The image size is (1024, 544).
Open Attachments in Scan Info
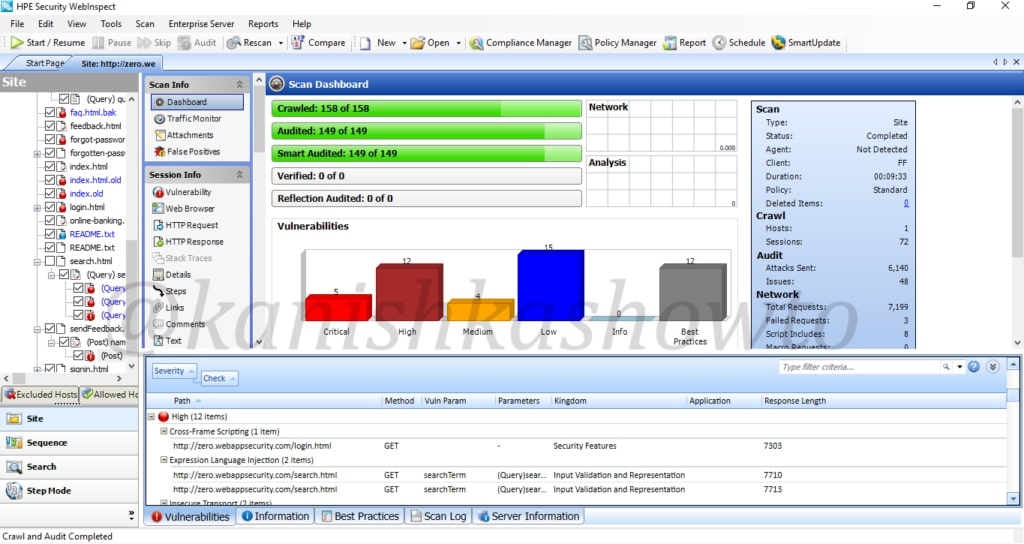coord(184,135)
